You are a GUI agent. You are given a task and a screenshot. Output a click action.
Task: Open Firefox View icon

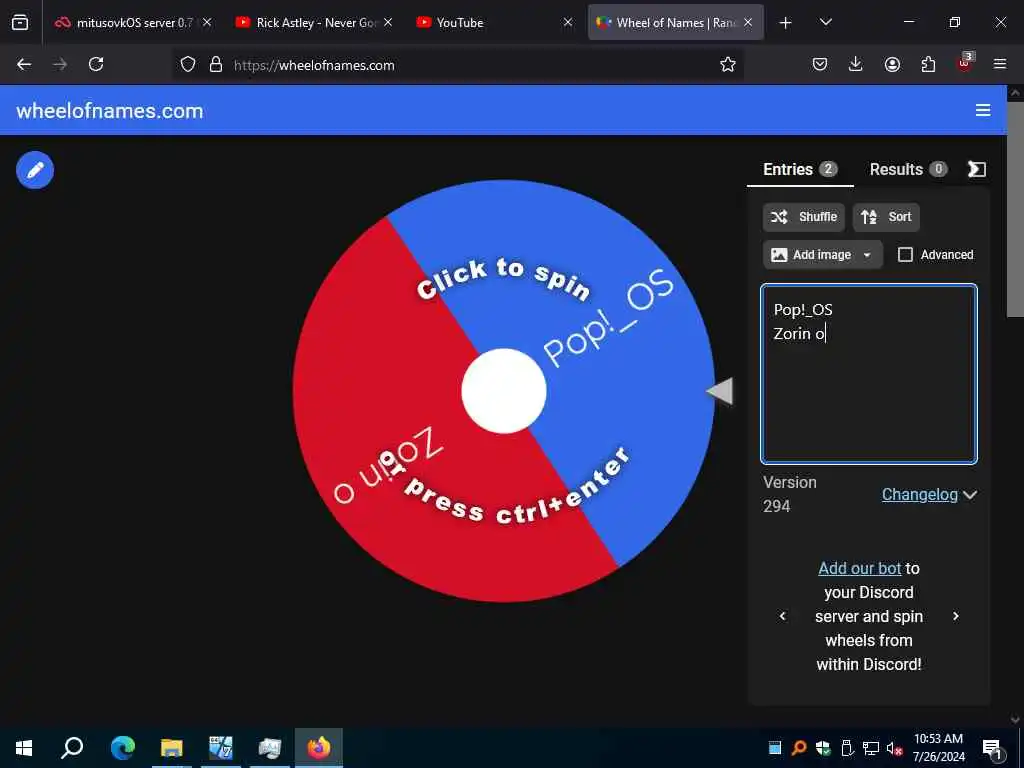click(20, 23)
